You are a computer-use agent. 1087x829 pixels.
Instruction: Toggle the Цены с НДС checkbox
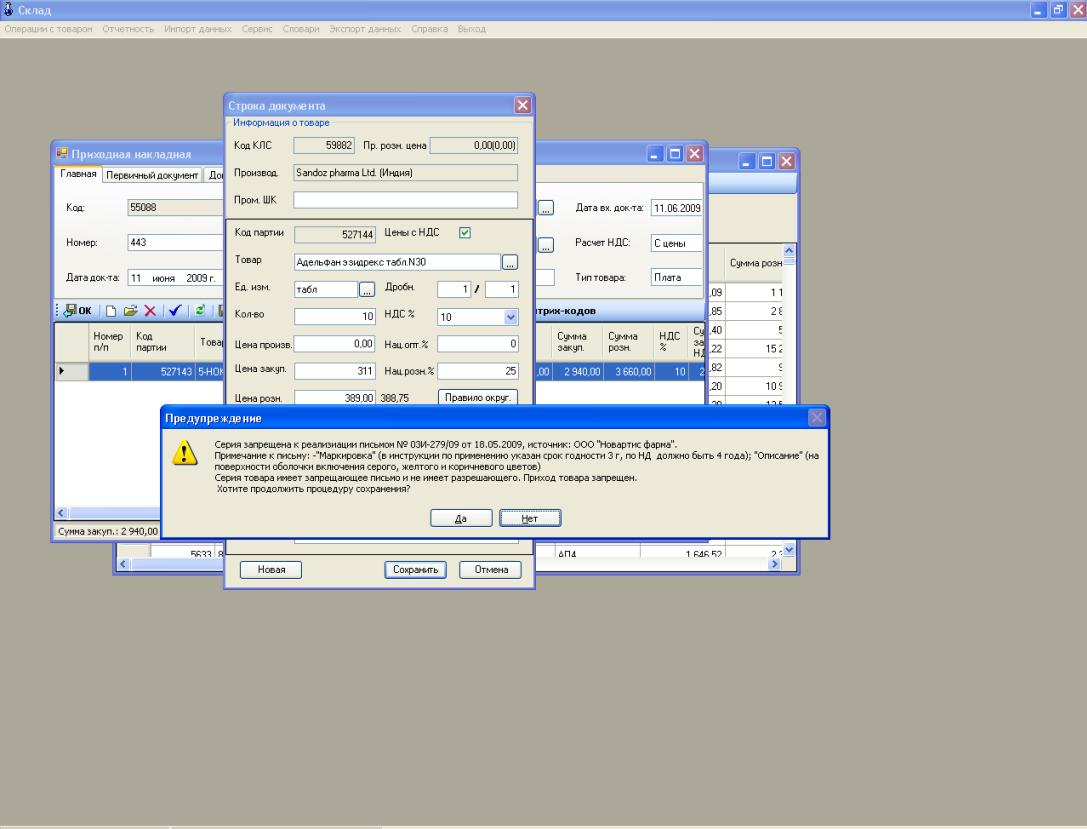click(463, 234)
